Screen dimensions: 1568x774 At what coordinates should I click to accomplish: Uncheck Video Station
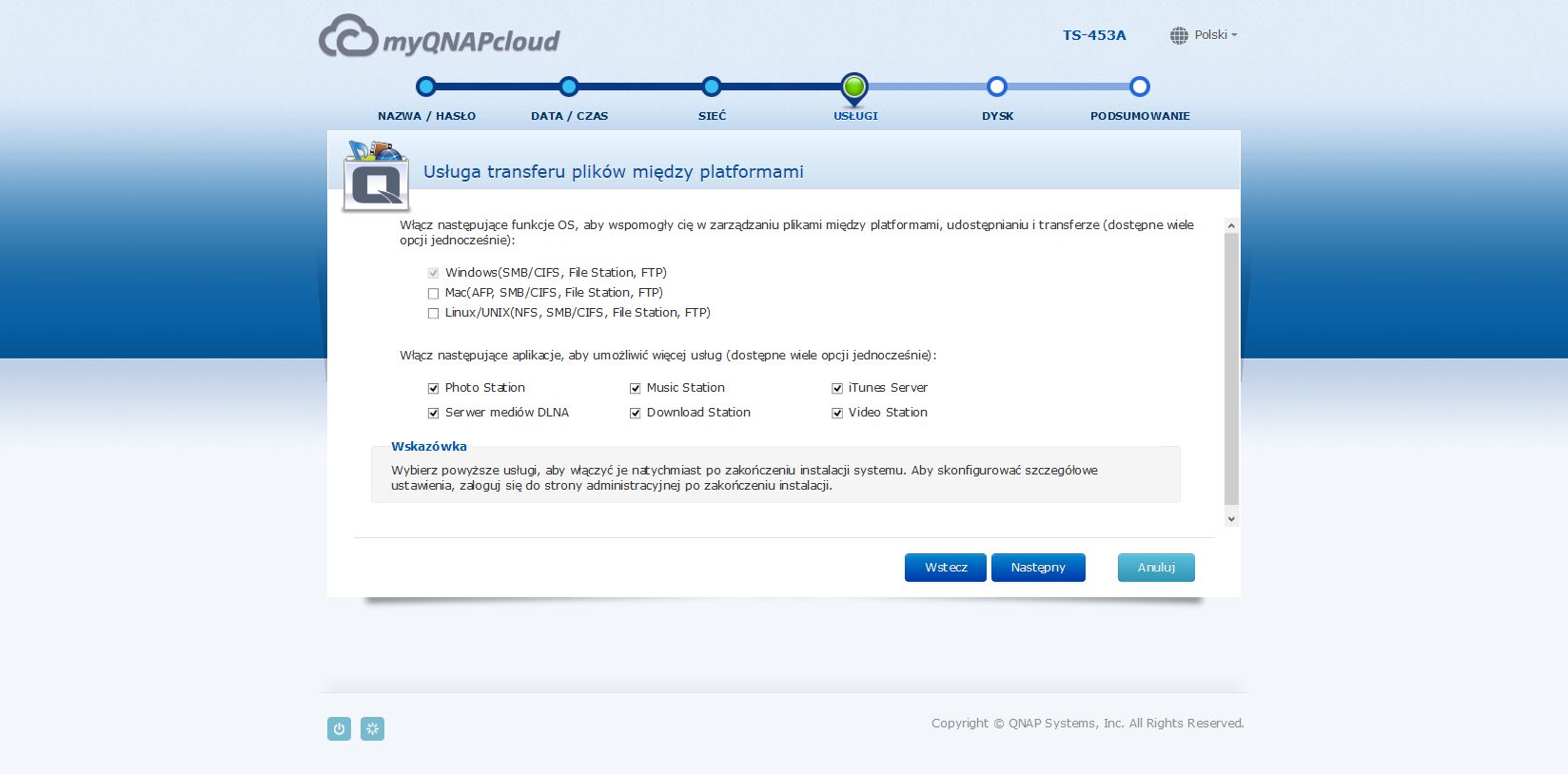coord(837,413)
